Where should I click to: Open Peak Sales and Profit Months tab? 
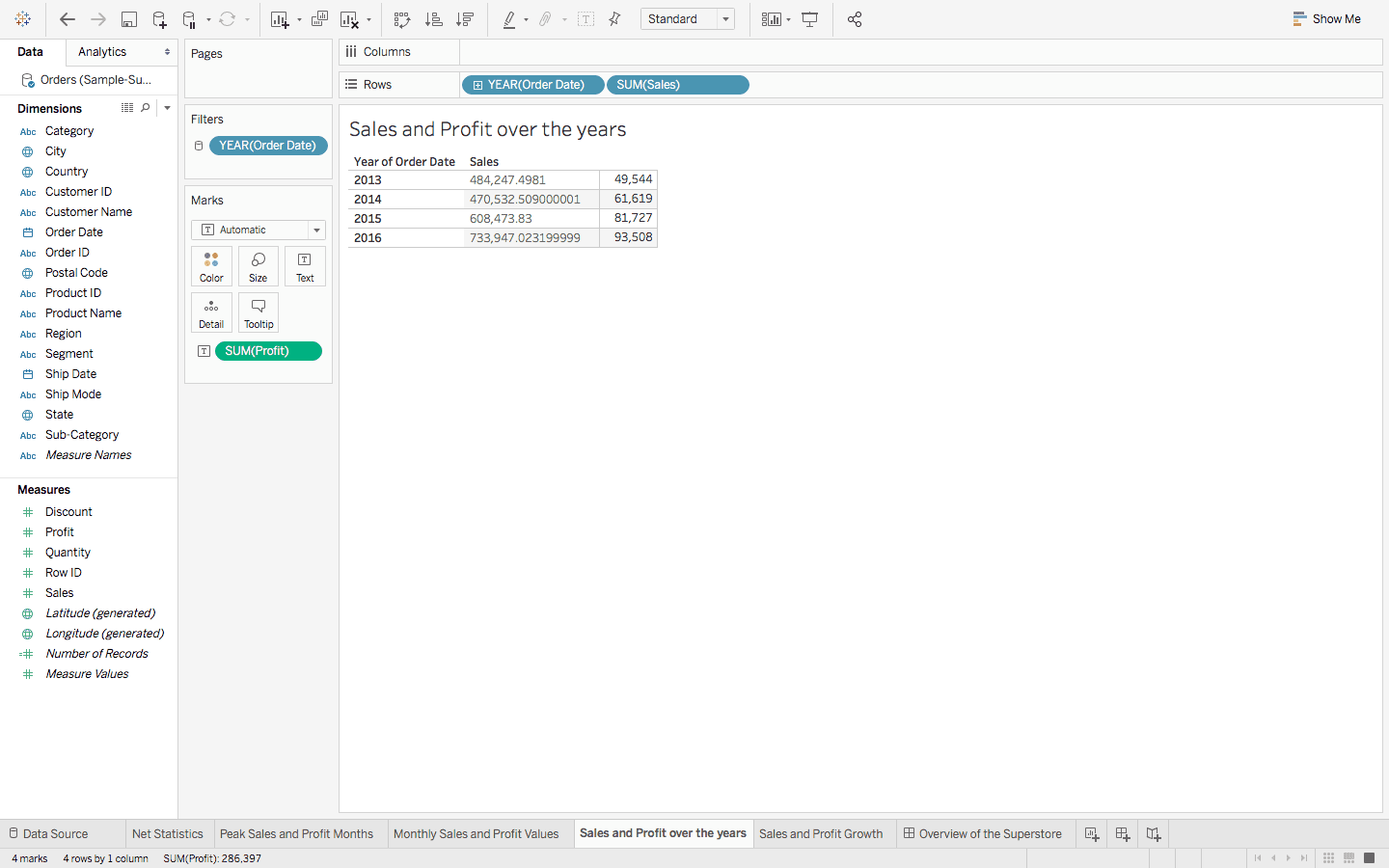point(296,834)
